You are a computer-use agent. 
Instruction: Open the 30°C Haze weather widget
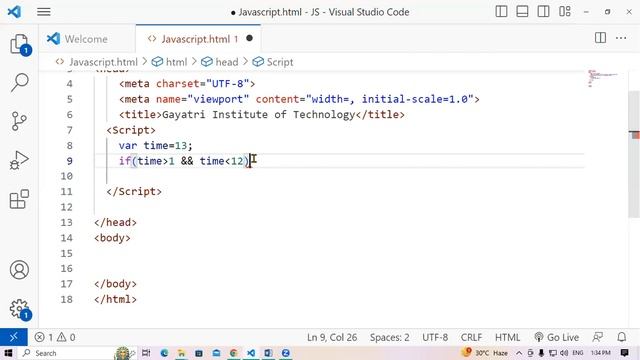(x=486, y=353)
